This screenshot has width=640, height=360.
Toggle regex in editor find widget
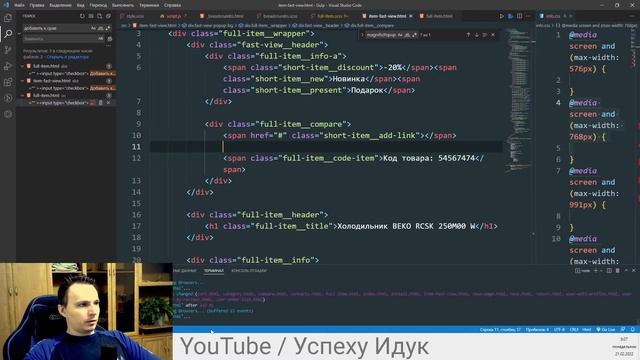(414, 35)
